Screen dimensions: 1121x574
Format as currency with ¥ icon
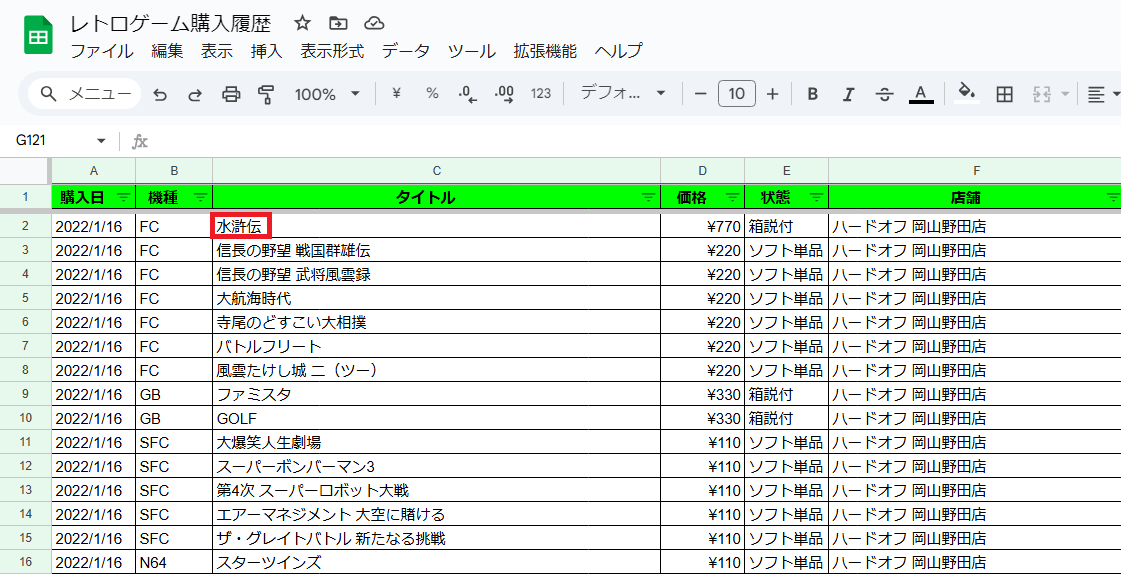pyautogui.click(x=397, y=94)
